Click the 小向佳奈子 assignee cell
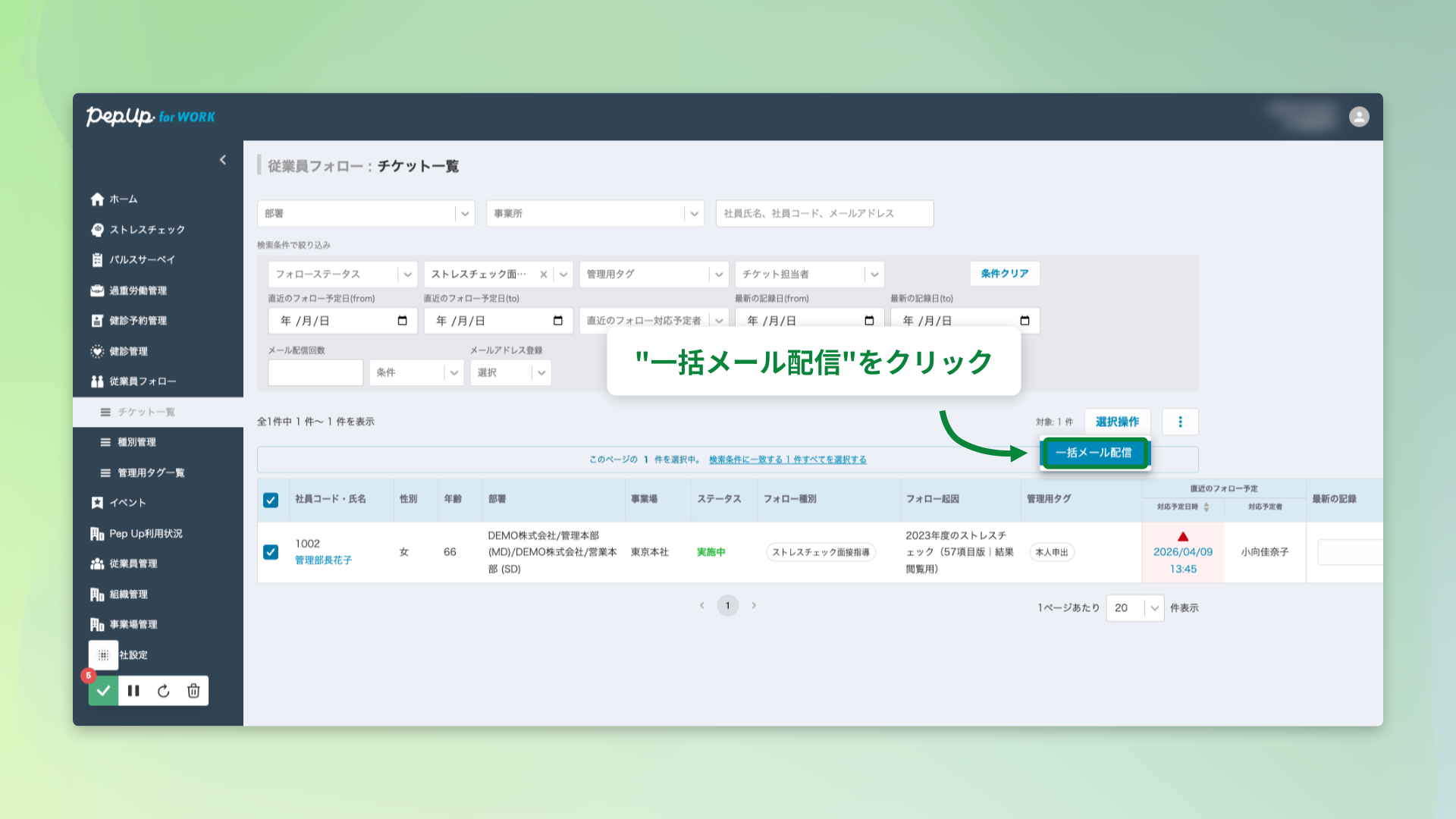This screenshot has height=819, width=1456. click(x=1264, y=552)
